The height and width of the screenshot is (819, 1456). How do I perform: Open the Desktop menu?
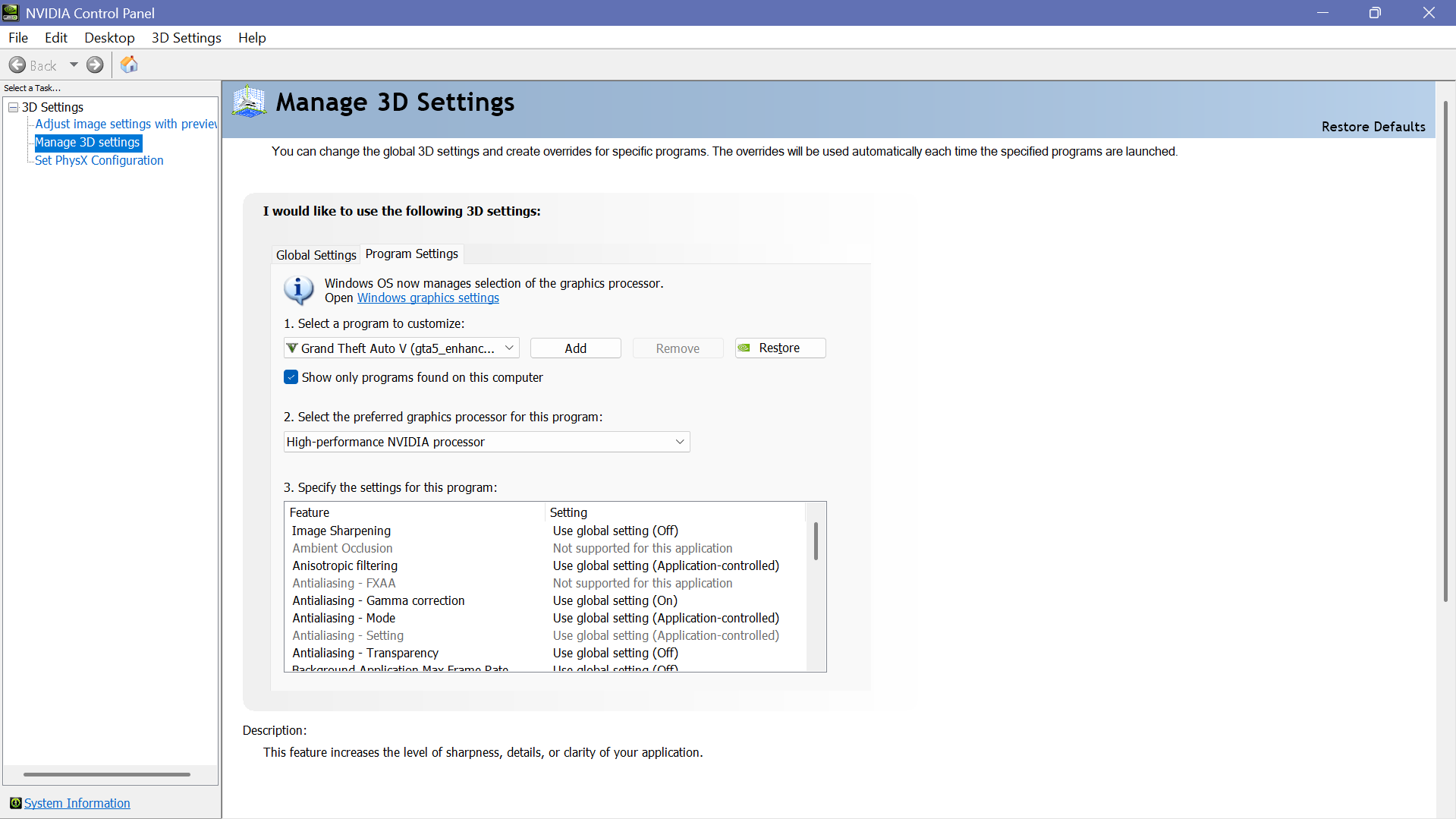click(x=109, y=38)
